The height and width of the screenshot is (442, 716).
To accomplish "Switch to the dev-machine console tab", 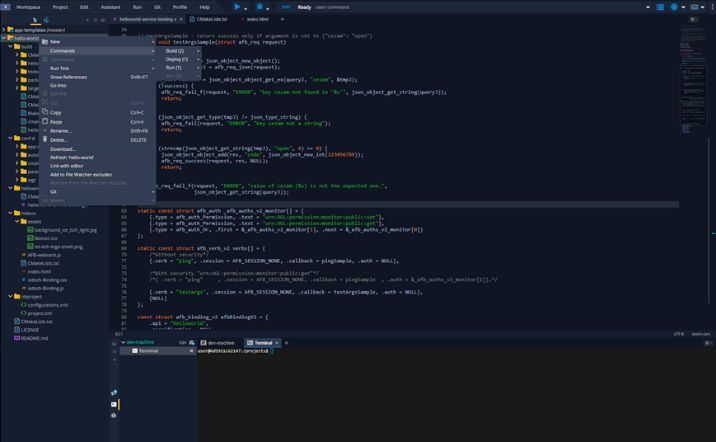I will tap(218, 342).
